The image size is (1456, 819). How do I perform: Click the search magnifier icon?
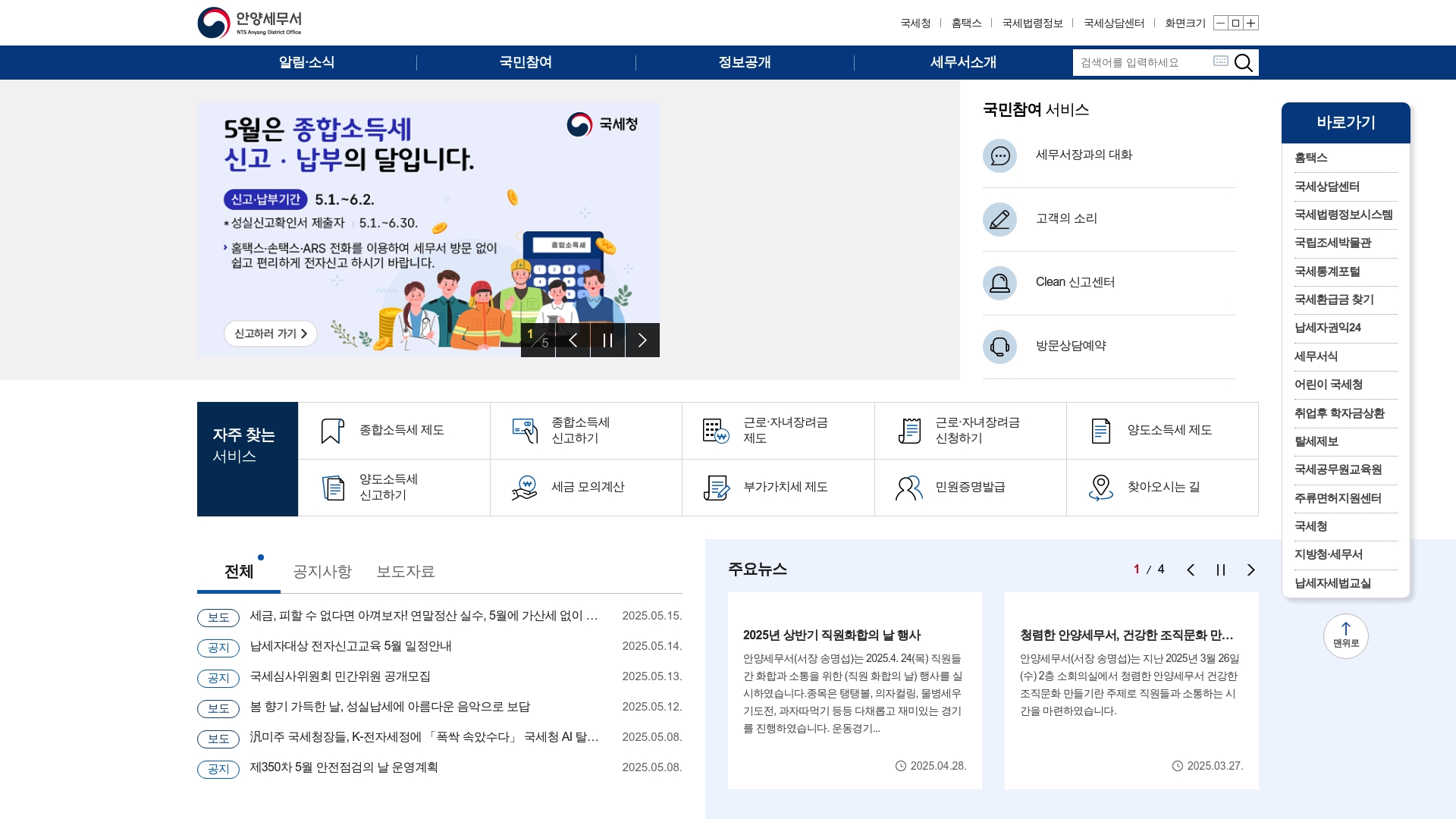point(1243,62)
